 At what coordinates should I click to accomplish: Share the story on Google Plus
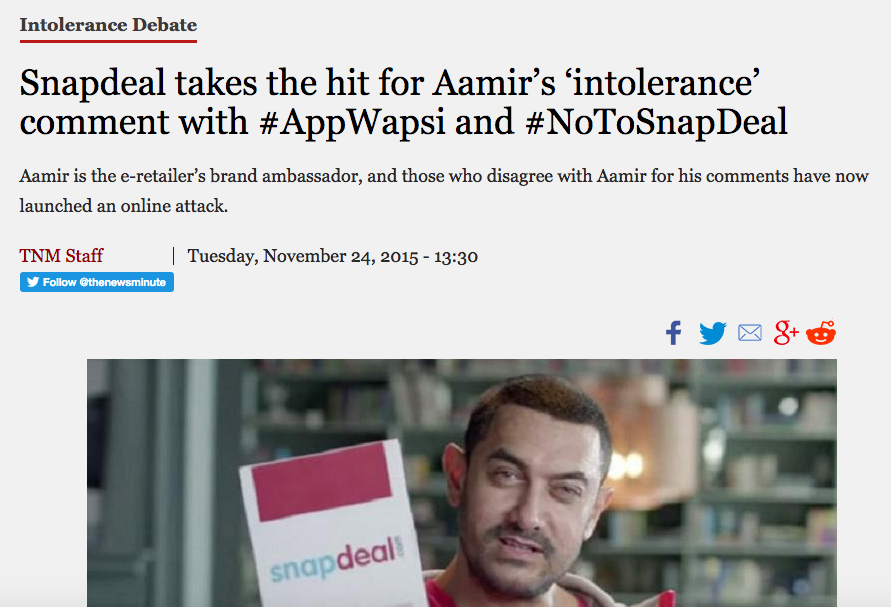[786, 332]
